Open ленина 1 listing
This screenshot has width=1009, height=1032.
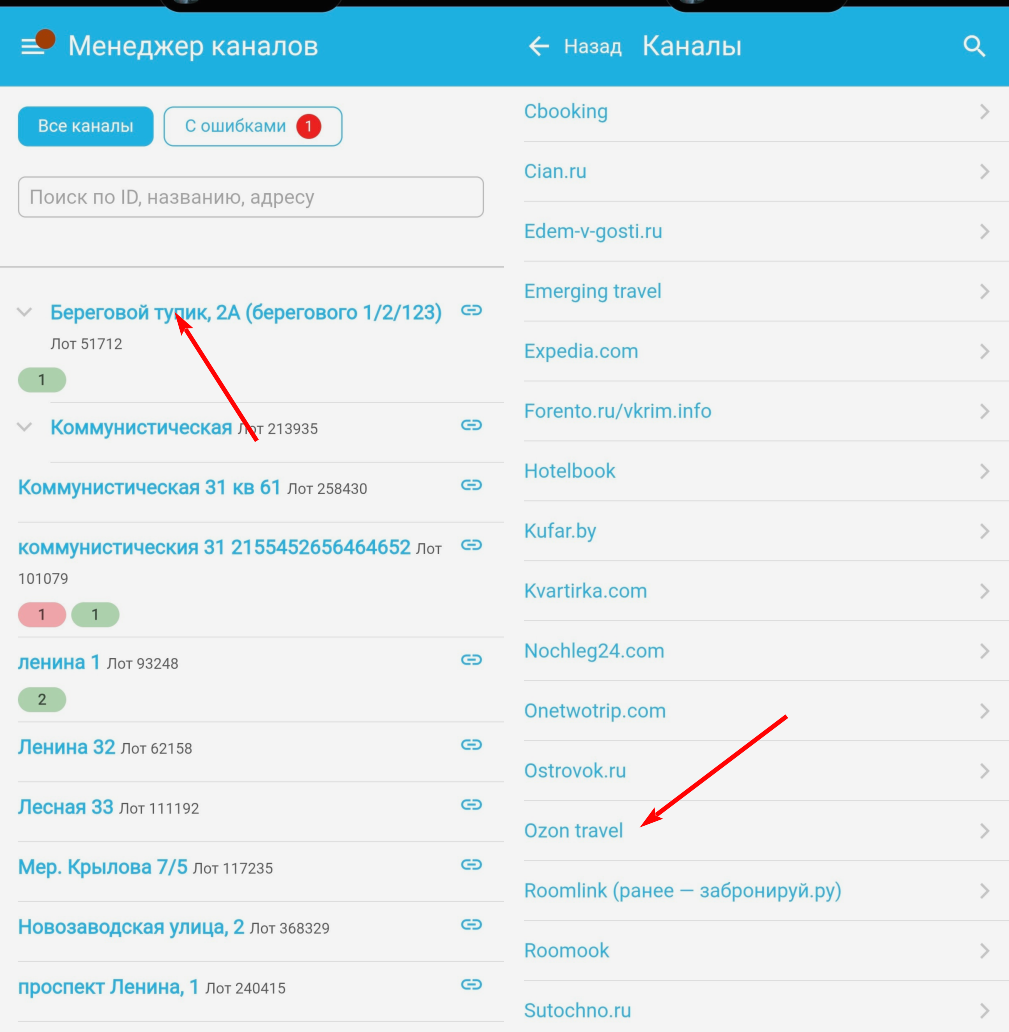click(x=59, y=661)
